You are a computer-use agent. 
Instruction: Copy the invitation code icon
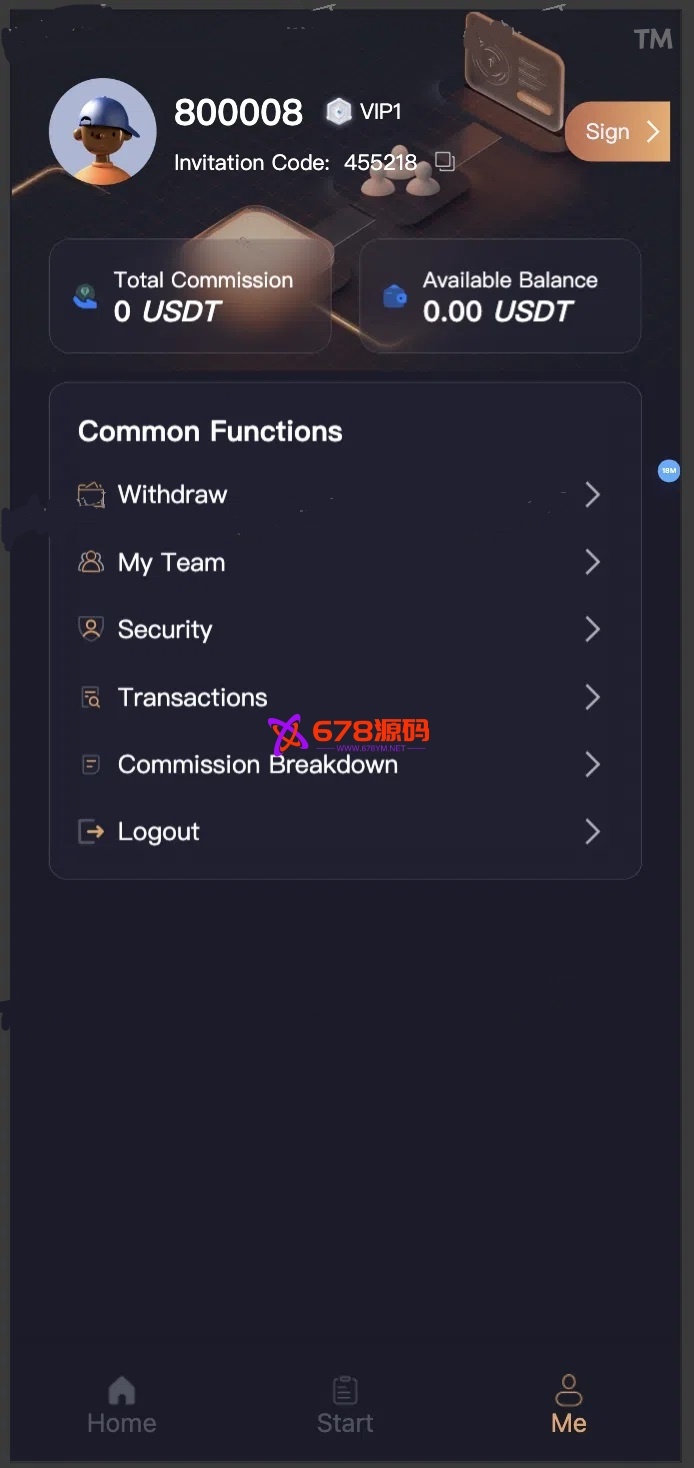[445, 162]
